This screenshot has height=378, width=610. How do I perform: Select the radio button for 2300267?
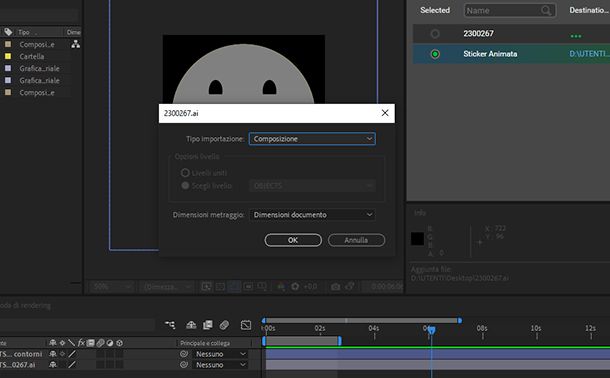pyautogui.click(x=435, y=34)
